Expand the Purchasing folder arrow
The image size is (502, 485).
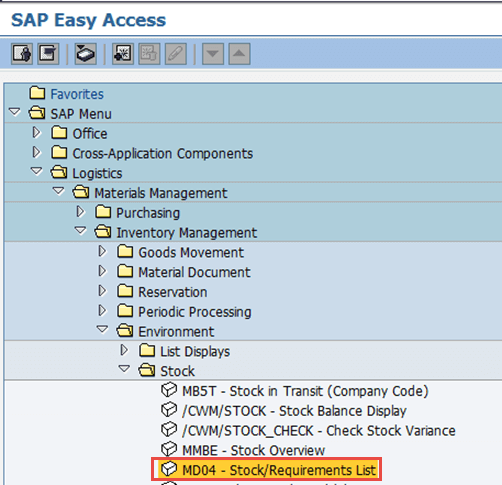tap(80, 212)
